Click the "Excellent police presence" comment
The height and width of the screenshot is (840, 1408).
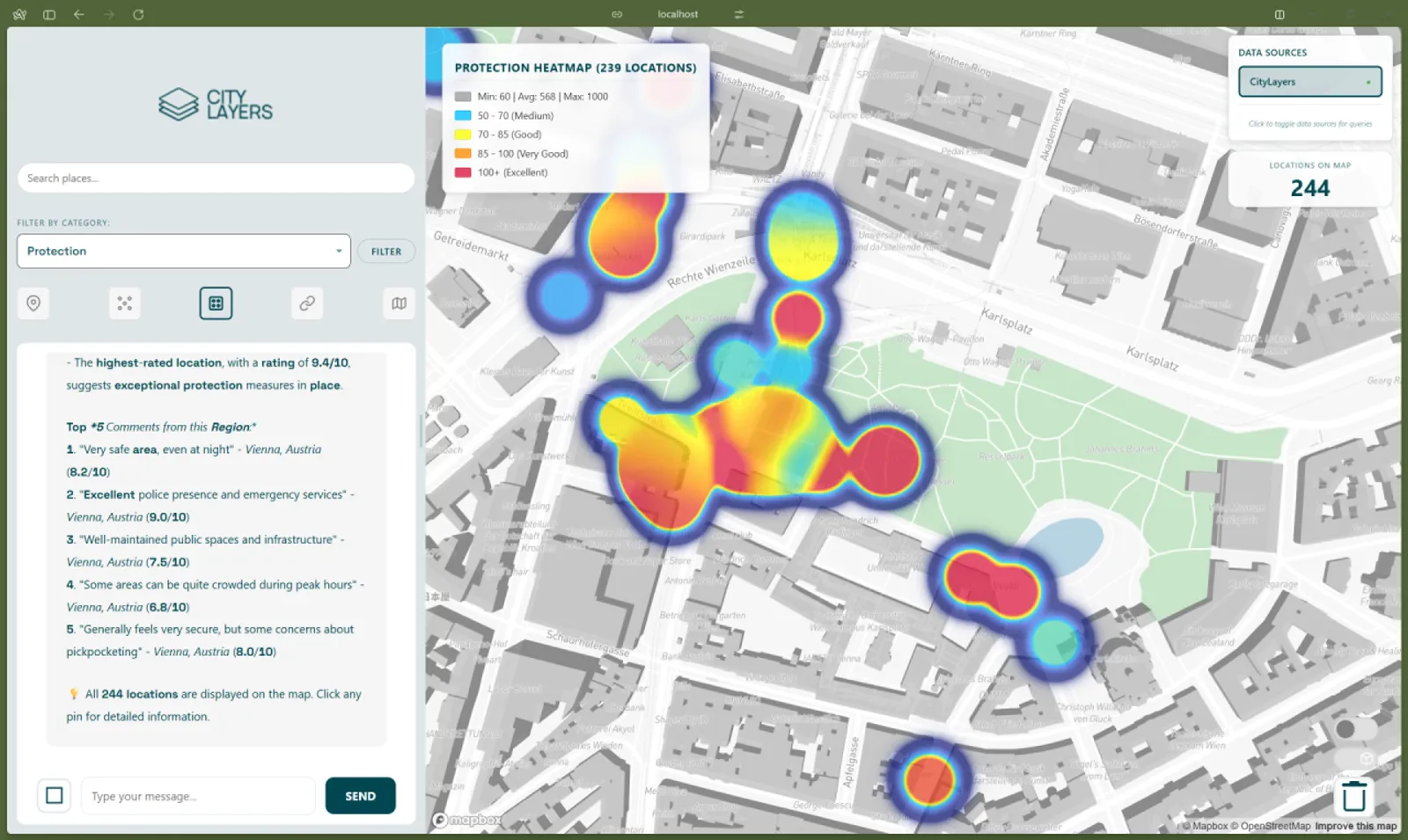[x=209, y=506]
